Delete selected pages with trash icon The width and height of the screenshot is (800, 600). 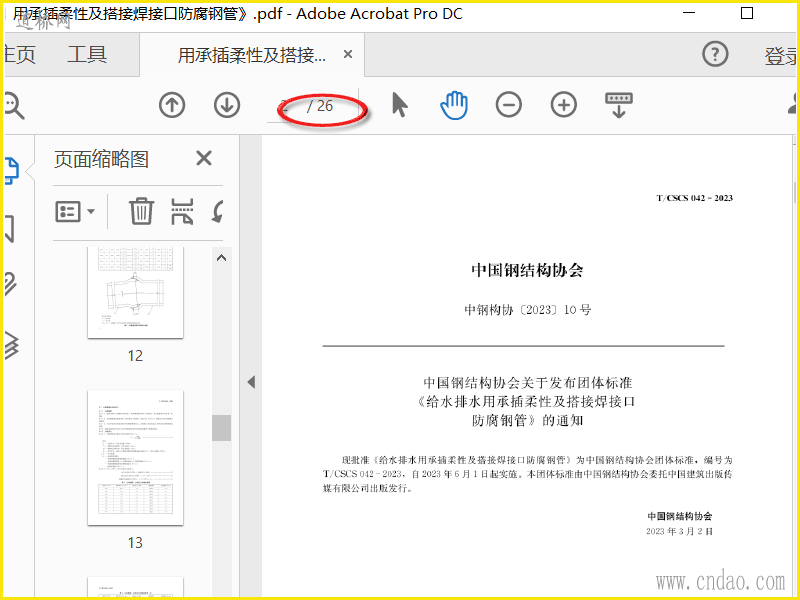coord(141,211)
